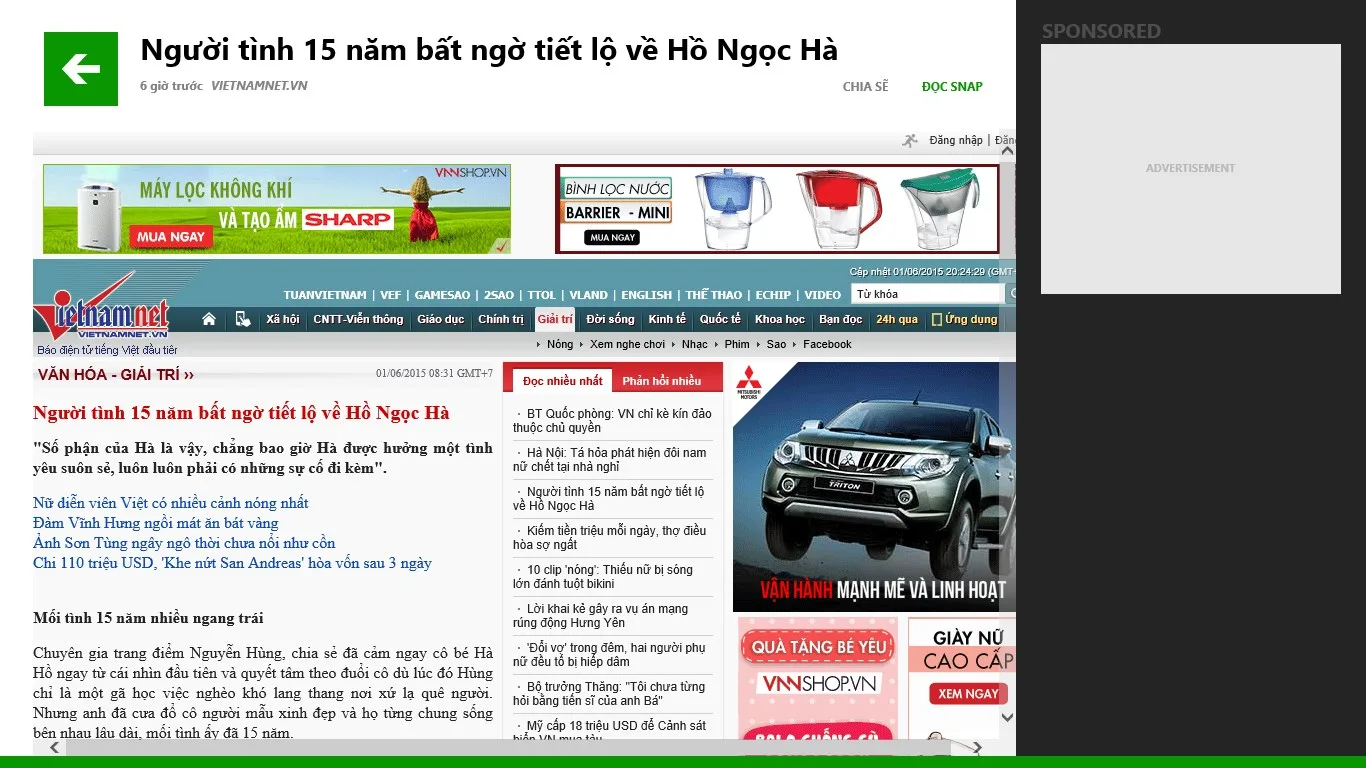Screen dimensions: 1366x768
Task: Select Bạn đọc menu item
Action: pos(841,320)
